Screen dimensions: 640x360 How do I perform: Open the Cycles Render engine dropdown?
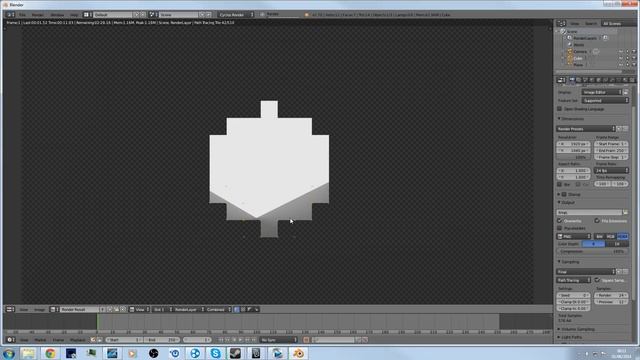tap(236, 15)
